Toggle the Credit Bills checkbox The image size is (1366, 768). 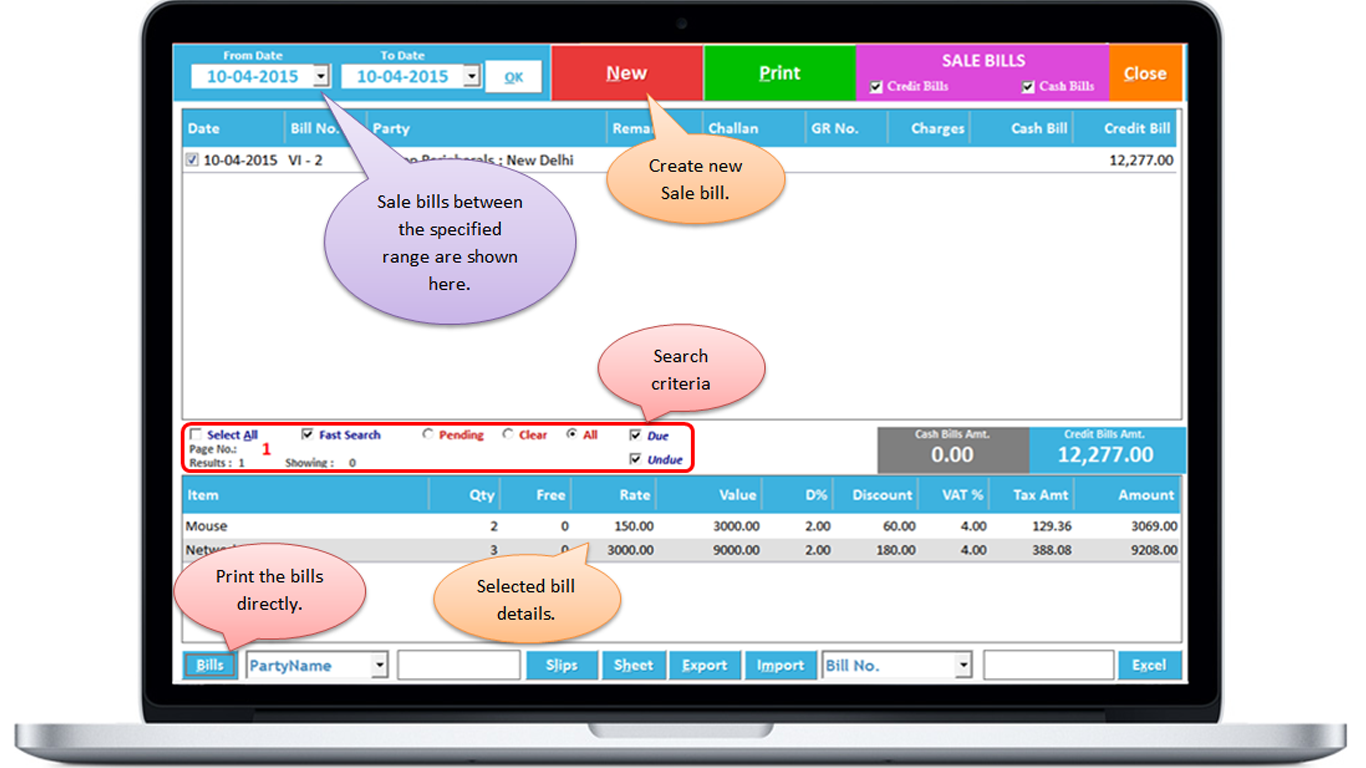click(x=877, y=87)
